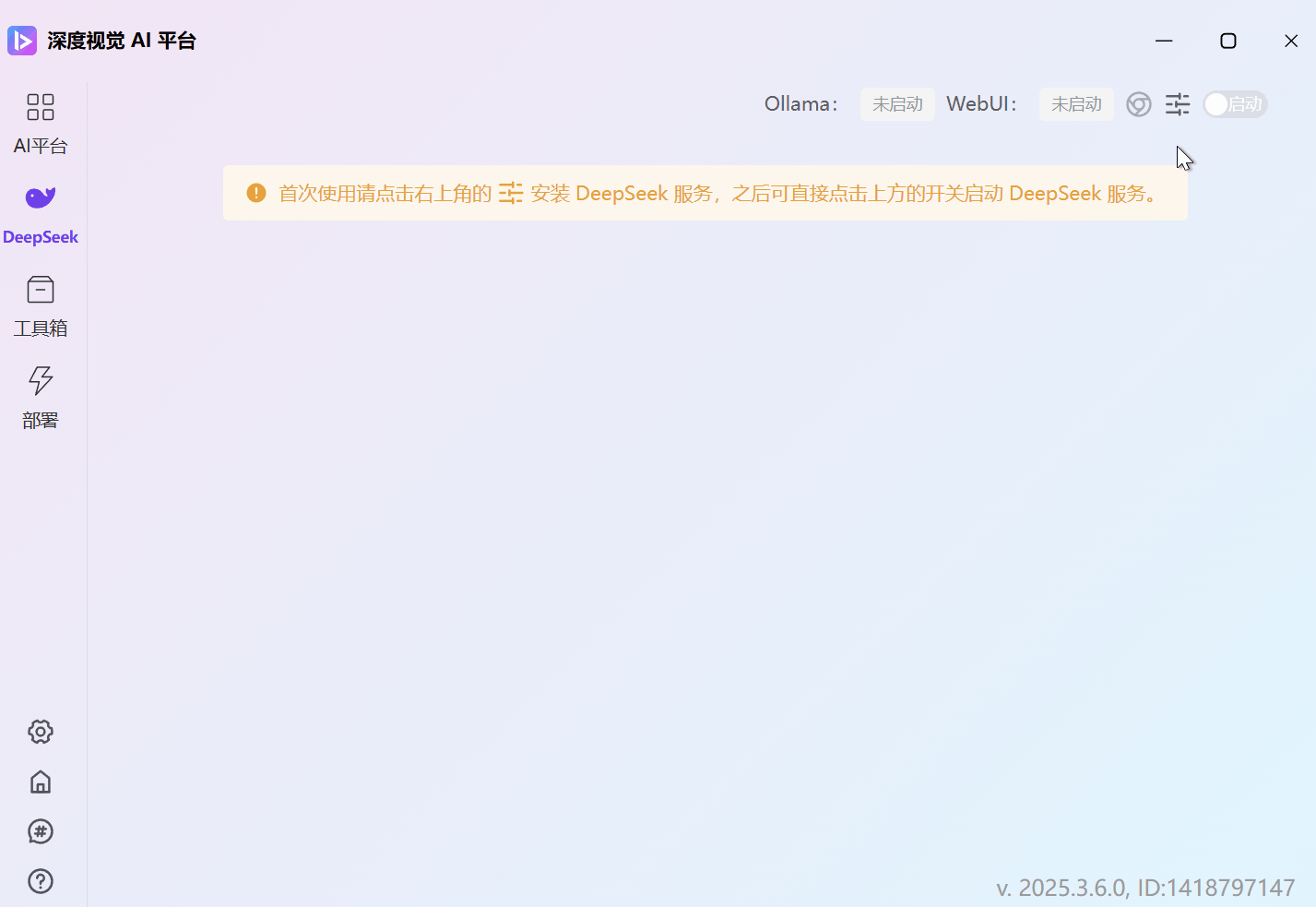Open the 工具箱 toolbox section
This screenshot has width=1316, height=907.
(x=41, y=307)
